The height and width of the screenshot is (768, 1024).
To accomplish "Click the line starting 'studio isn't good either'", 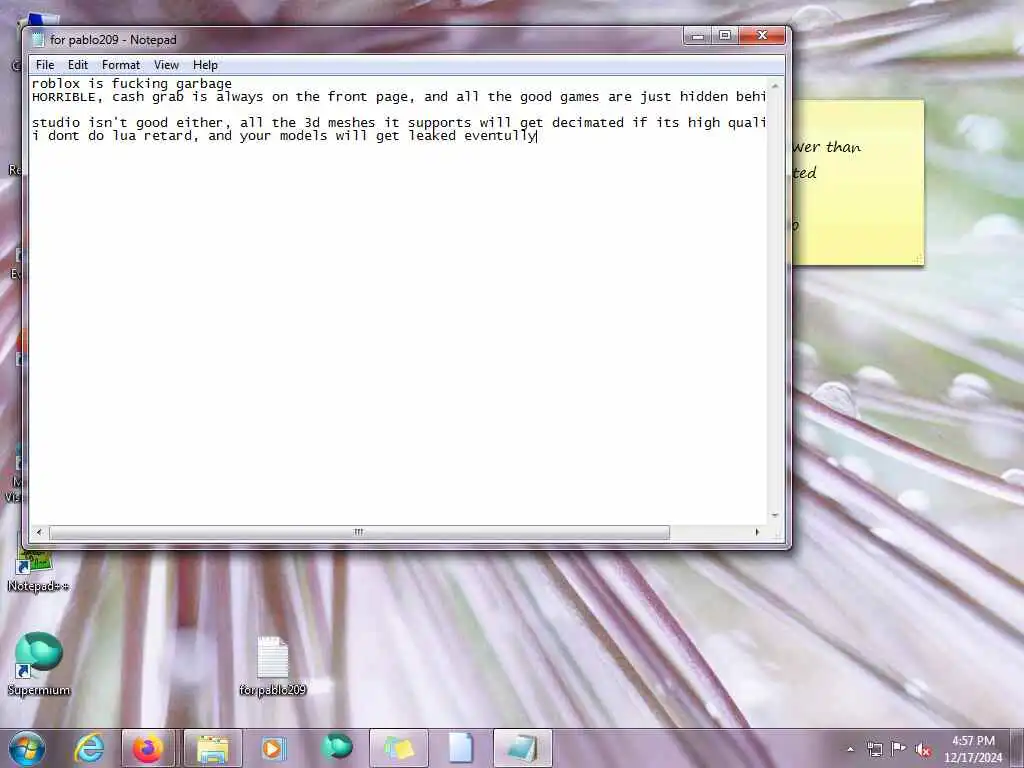I will [x=398, y=123].
